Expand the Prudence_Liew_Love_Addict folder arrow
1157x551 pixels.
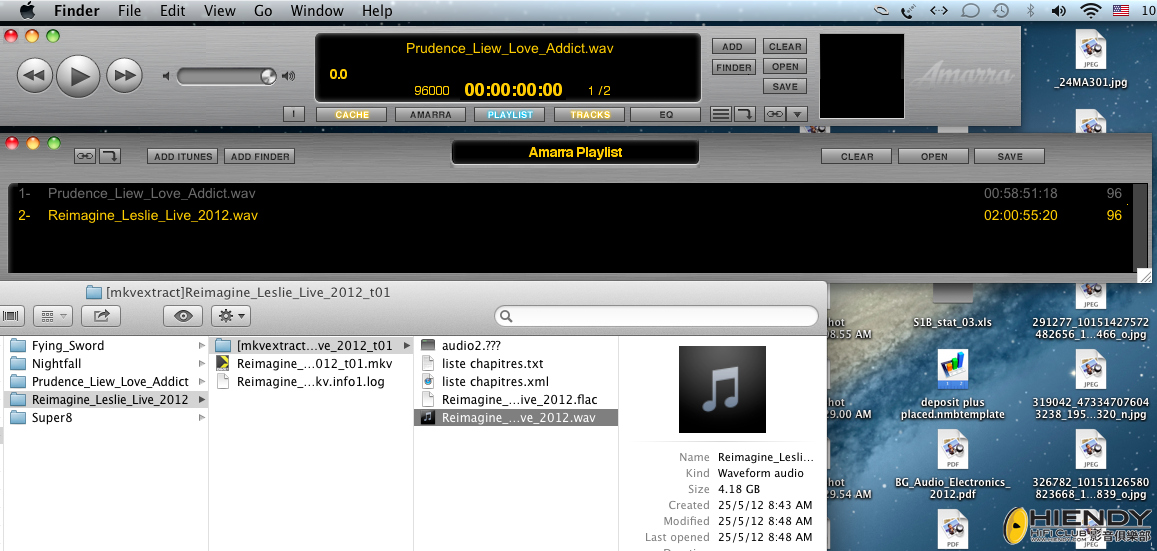click(201, 381)
